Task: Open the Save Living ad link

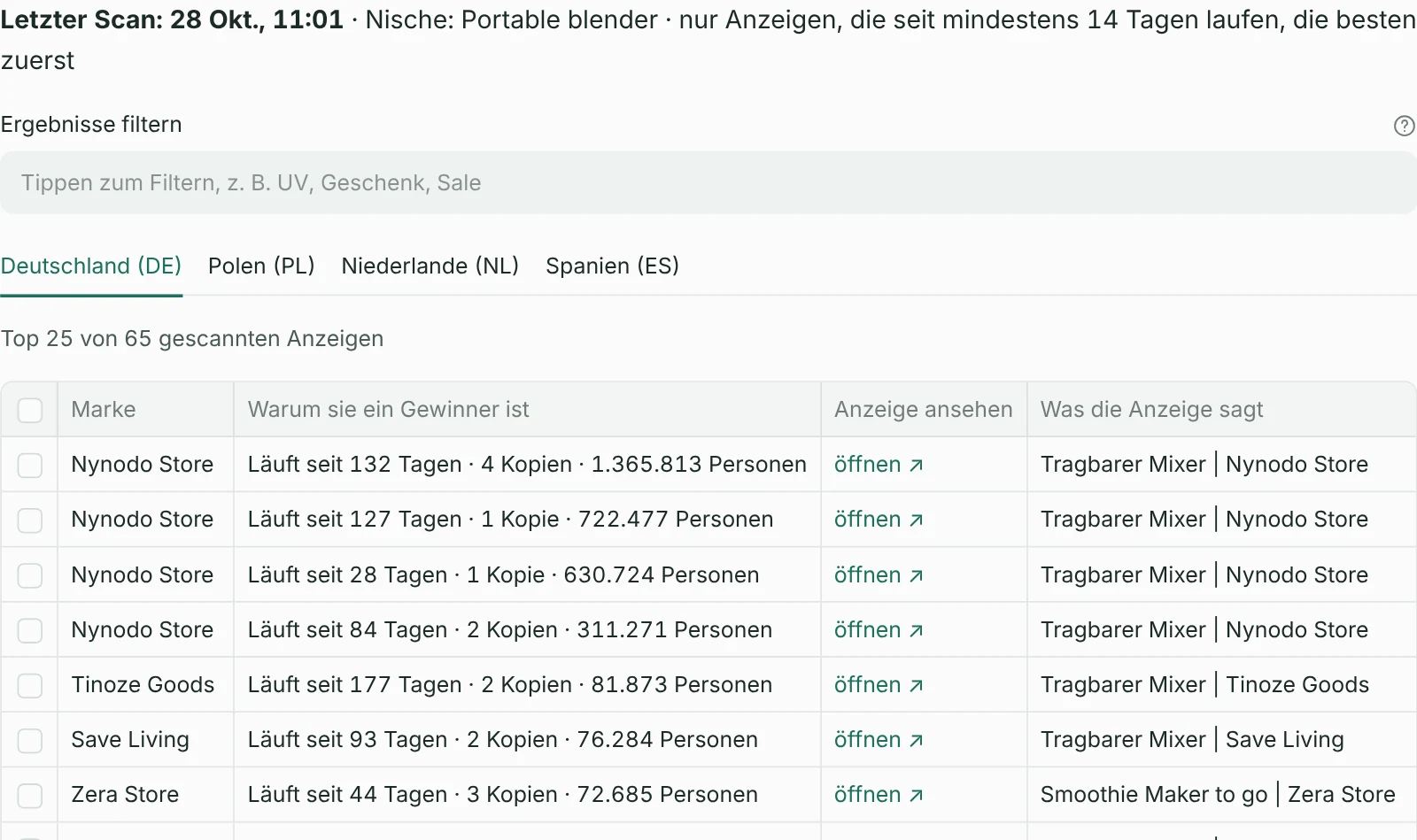Action: (879, 740)
